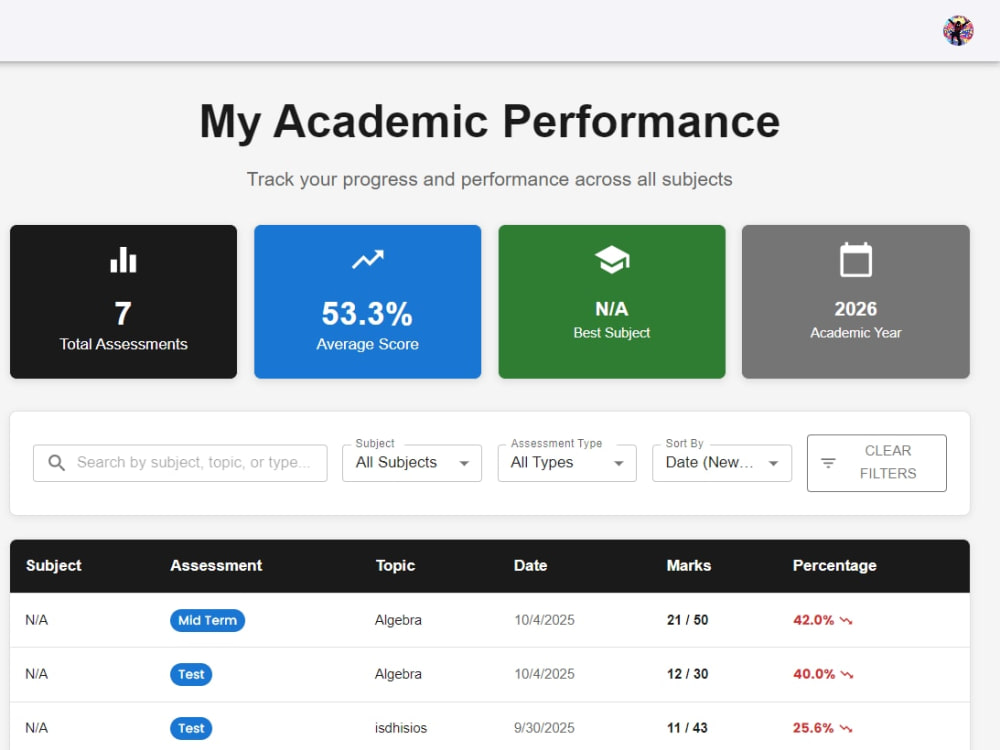1000x750 pixels.
Task: Click the Marks column header
Action: [689, 566]
